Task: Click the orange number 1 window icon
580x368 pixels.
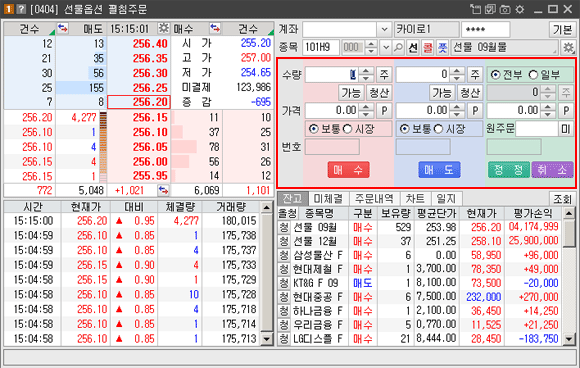Action: tap(9, 9)
